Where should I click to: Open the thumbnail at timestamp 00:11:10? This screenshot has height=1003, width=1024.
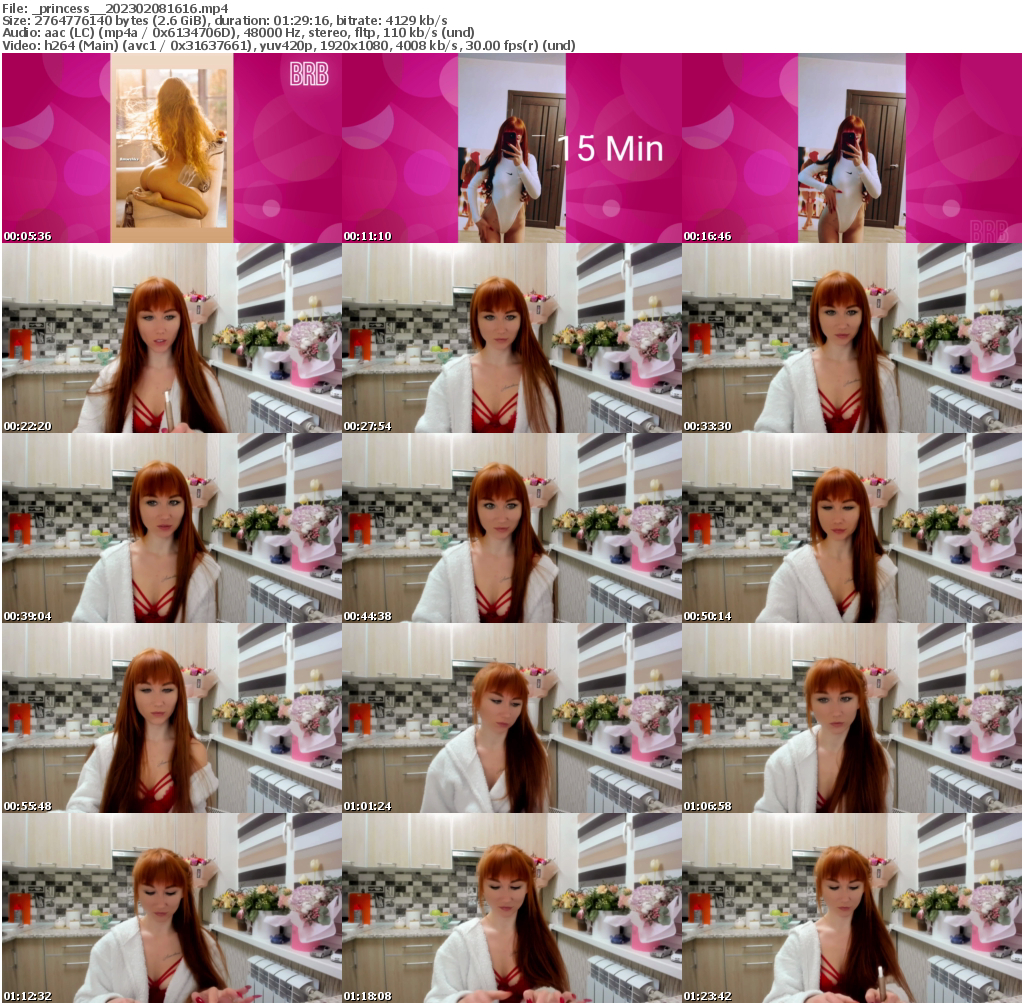click(510, 147)
